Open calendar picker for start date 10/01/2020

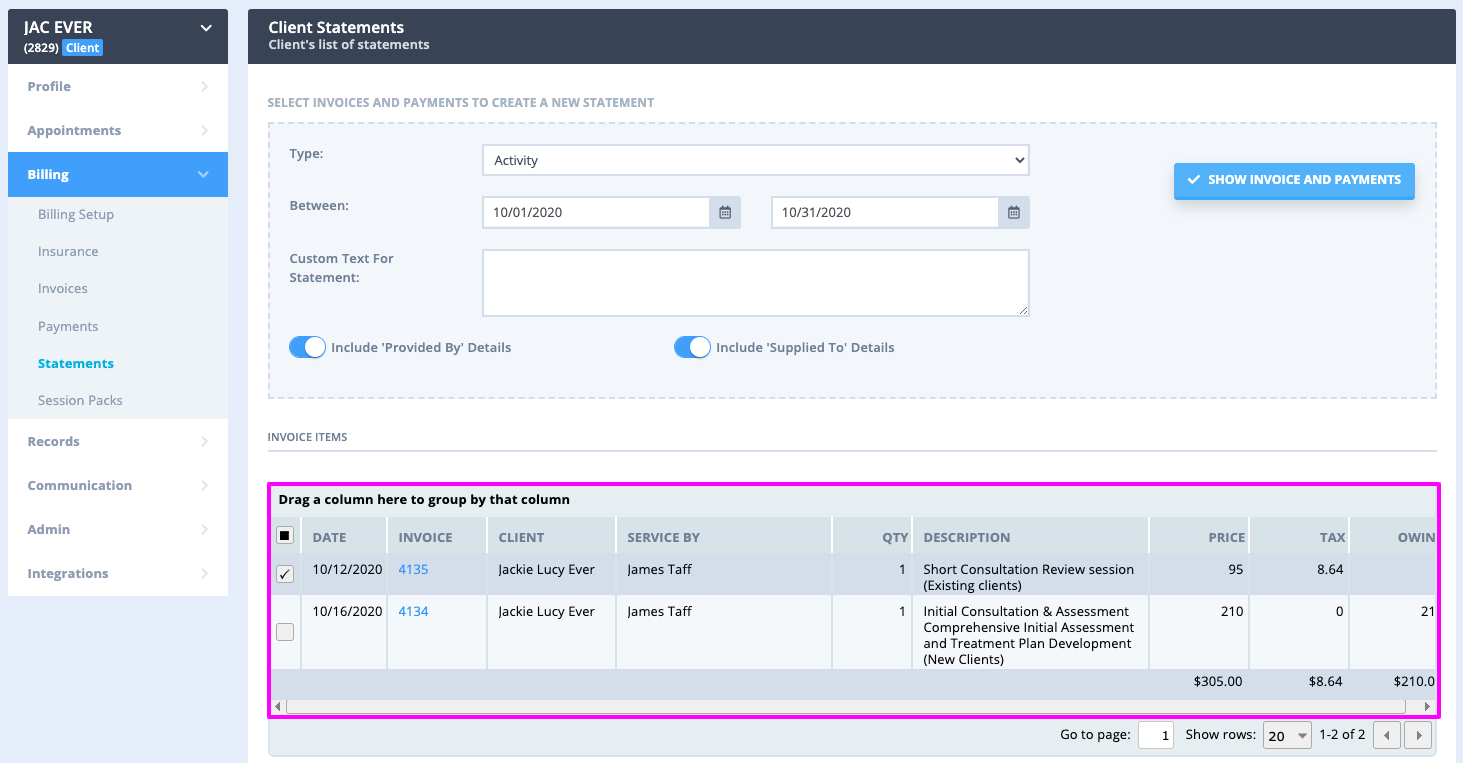tap(725, 213)
